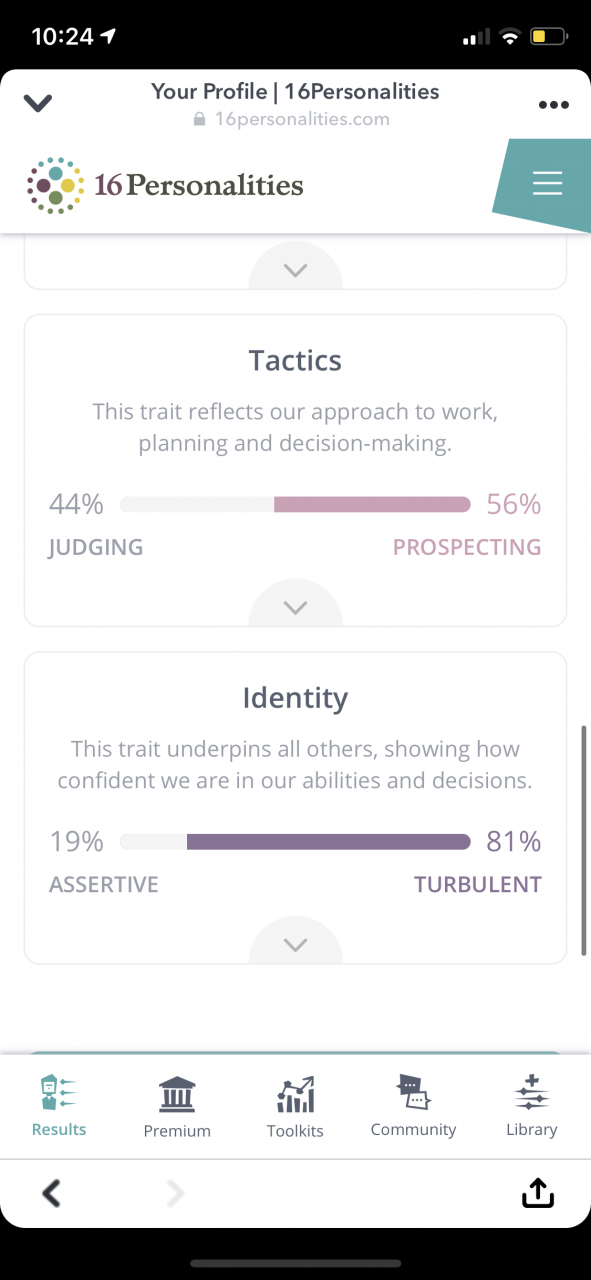Expand the Identity card chevron
The width and height of the screenshot is (591, 1280).
(x=295, y=943)
